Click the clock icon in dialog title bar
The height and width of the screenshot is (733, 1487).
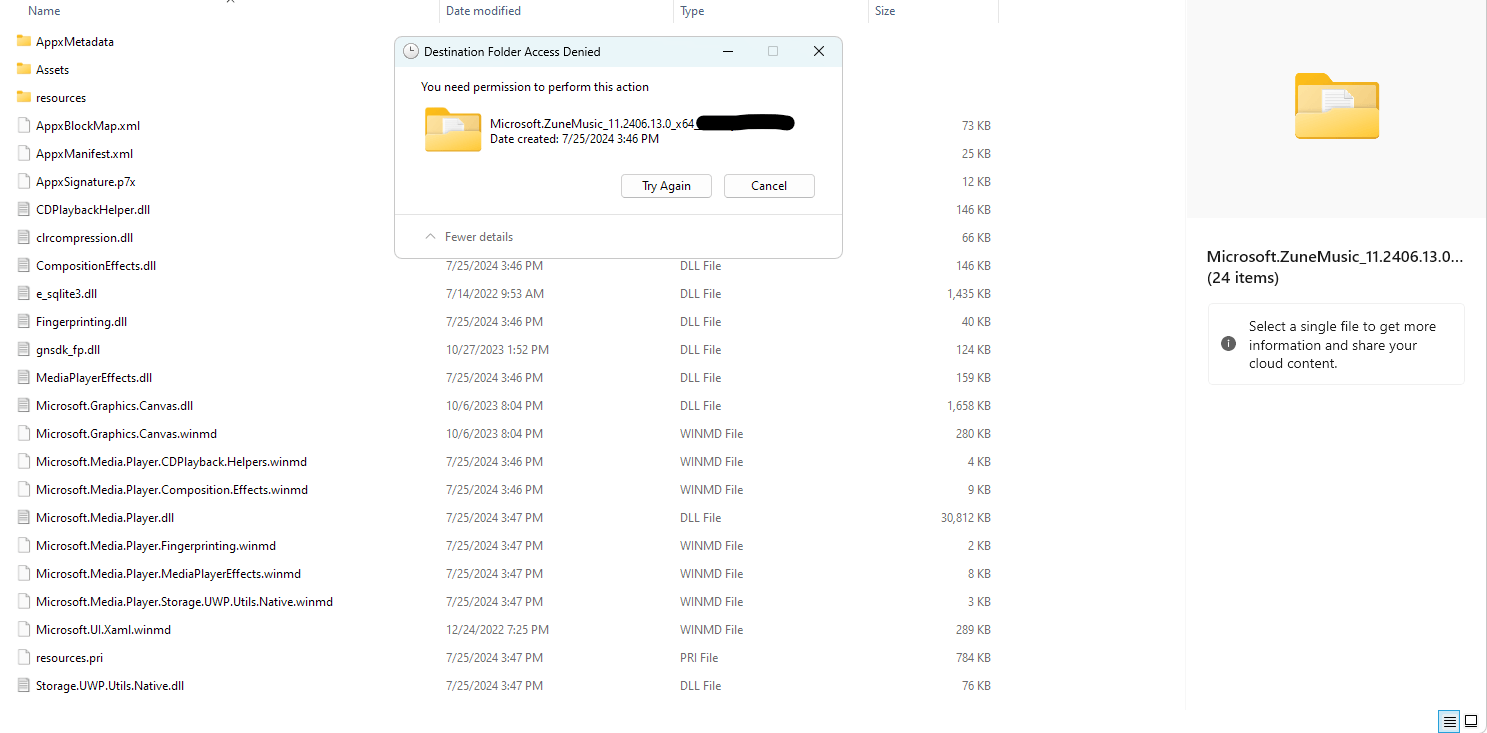point(410,51)
